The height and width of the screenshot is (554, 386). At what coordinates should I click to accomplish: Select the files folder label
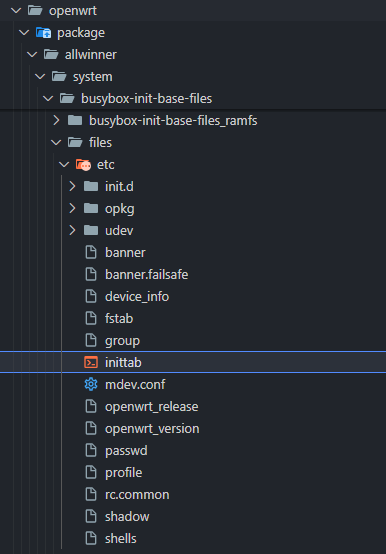(100, 142)
